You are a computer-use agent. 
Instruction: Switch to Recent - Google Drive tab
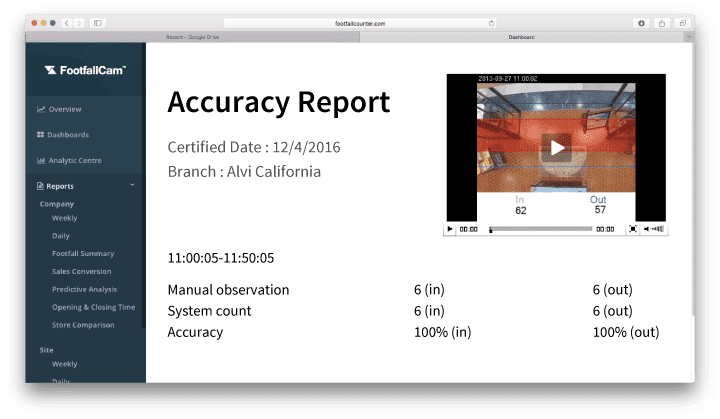click(x=193, y=37)
